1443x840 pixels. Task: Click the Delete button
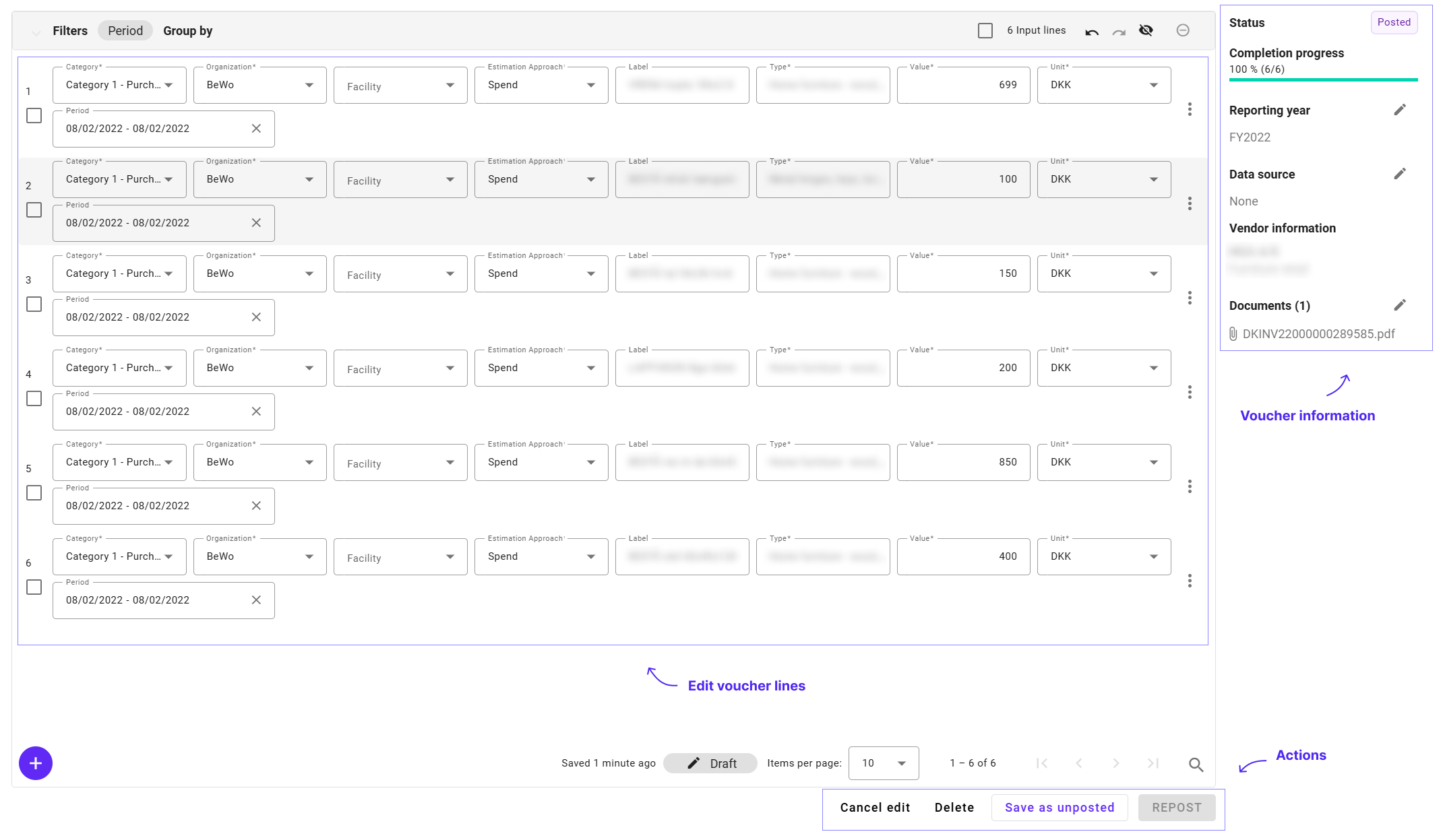point(954,808)
